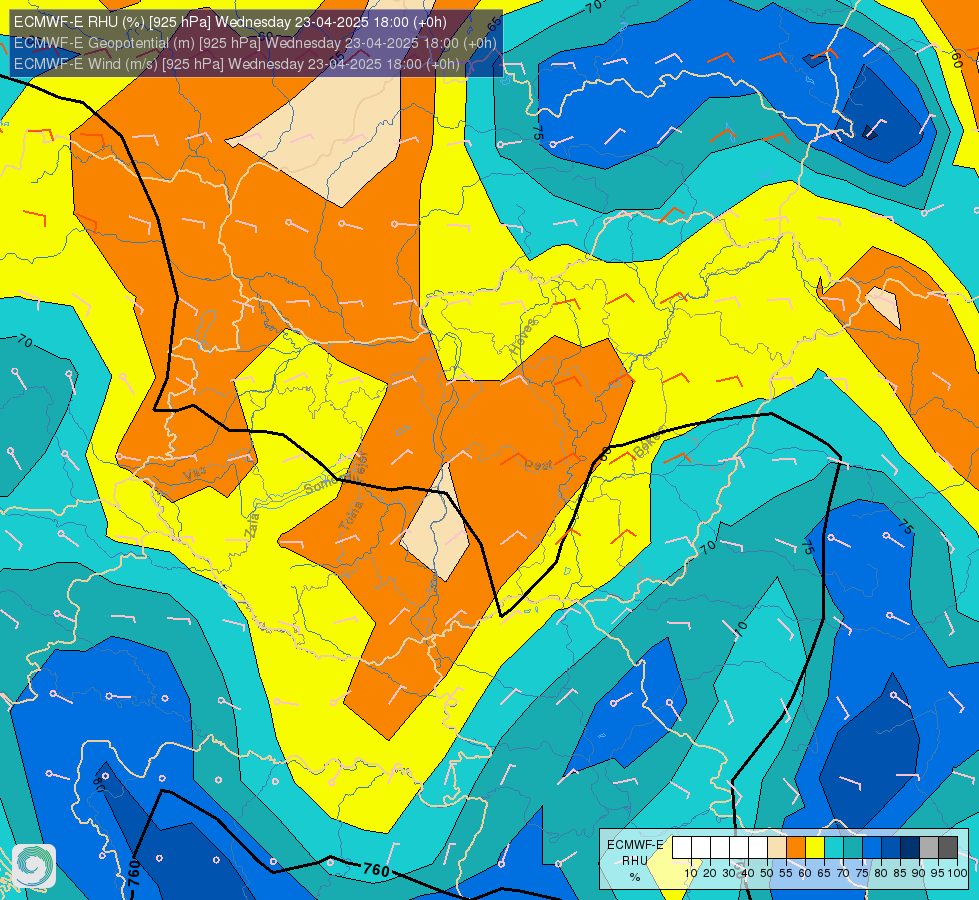The image size is (979, 900).
Task: Select the ECMWF-E Wind (m/s) layer title
Action: (x=237, y=64)
